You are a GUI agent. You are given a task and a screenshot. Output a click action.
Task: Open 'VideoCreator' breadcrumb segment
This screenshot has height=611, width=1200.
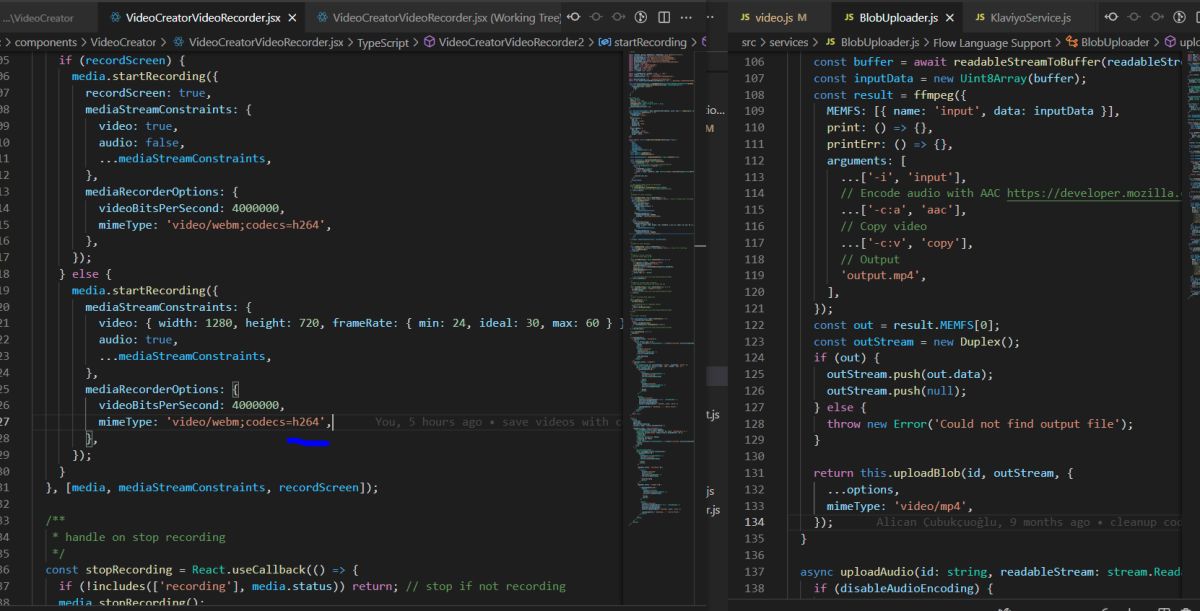123,42
